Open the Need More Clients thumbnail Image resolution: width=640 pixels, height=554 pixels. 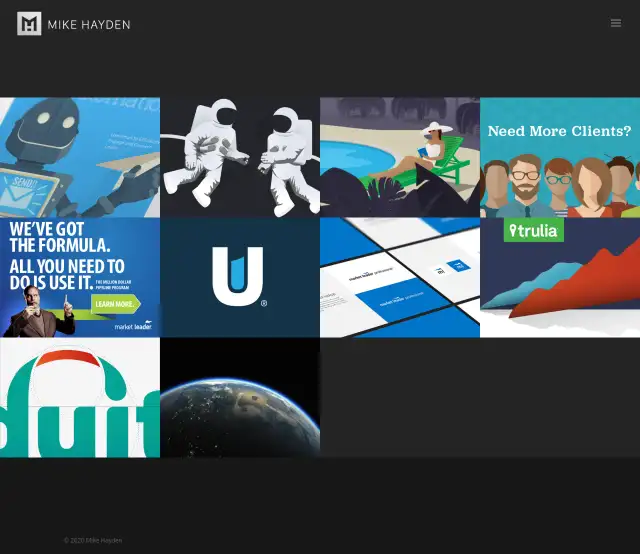pyautogui.click(x=560, y=157)
